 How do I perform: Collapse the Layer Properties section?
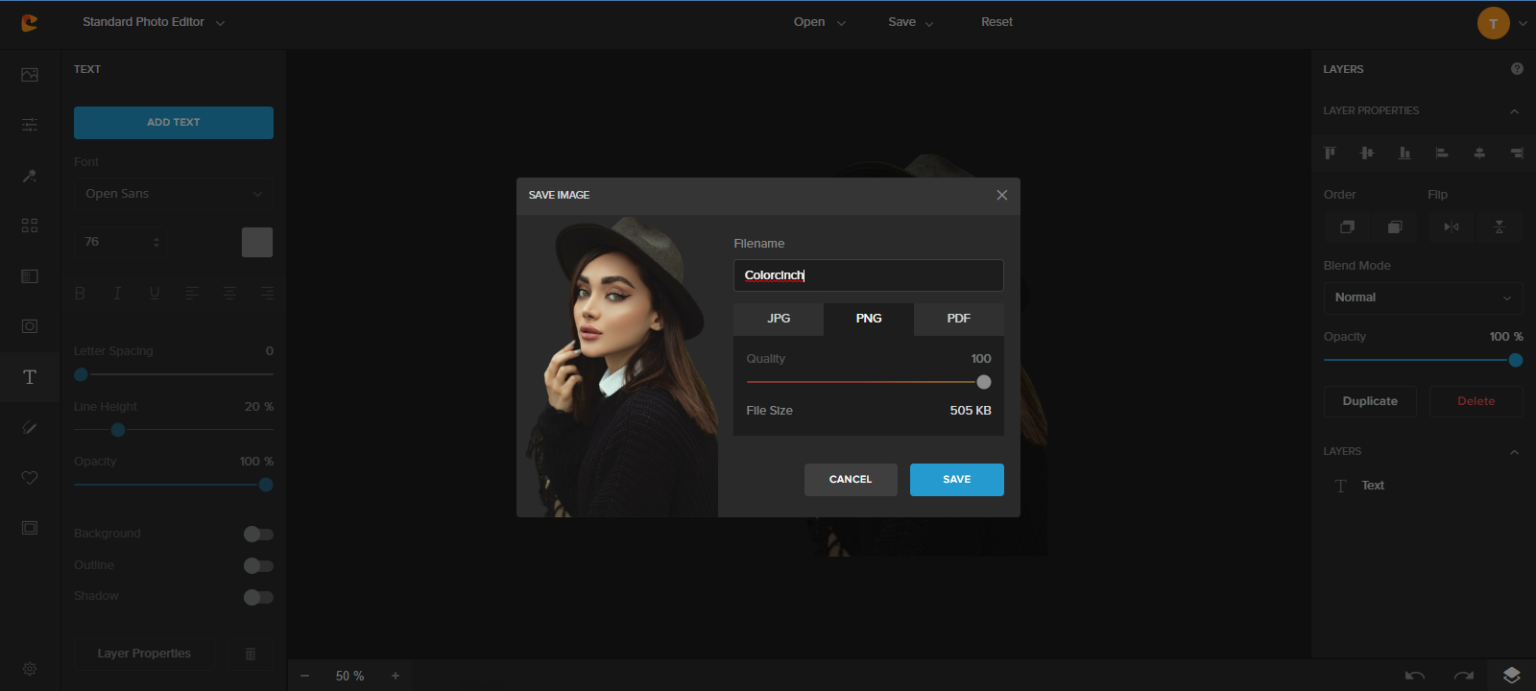click(1514, 111)
